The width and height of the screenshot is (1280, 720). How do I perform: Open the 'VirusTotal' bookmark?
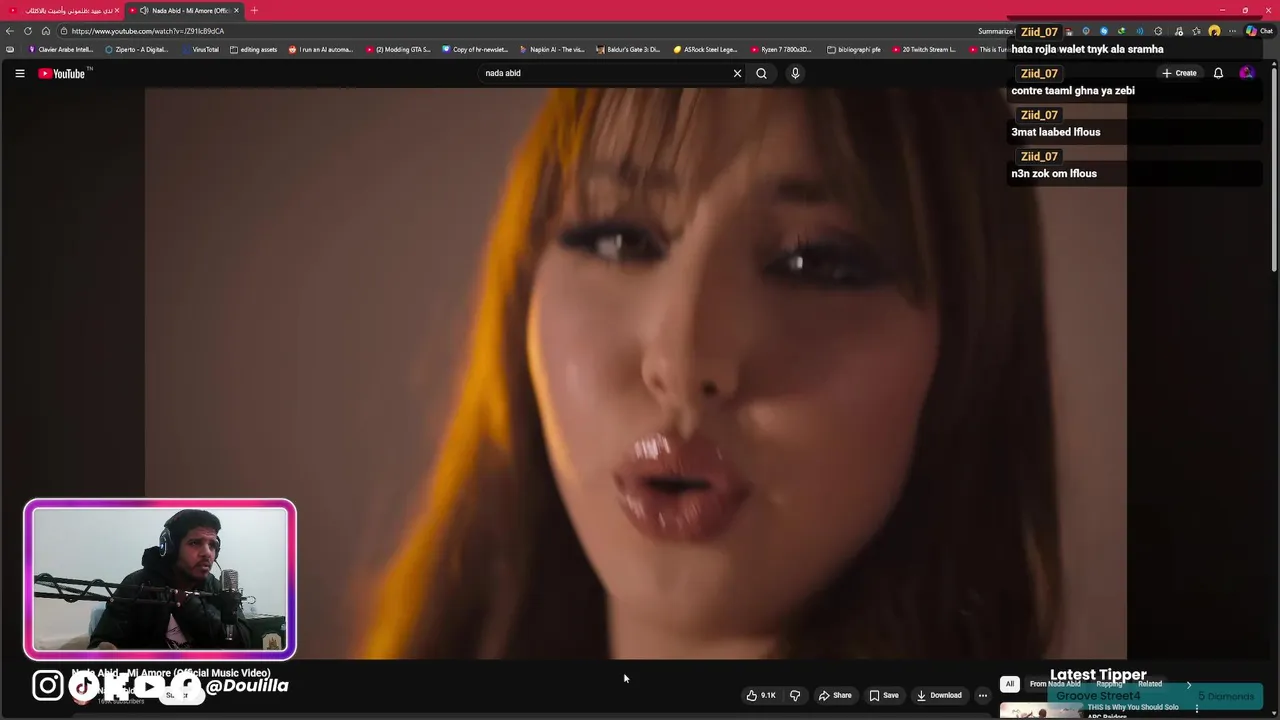(x=201, y=49)
